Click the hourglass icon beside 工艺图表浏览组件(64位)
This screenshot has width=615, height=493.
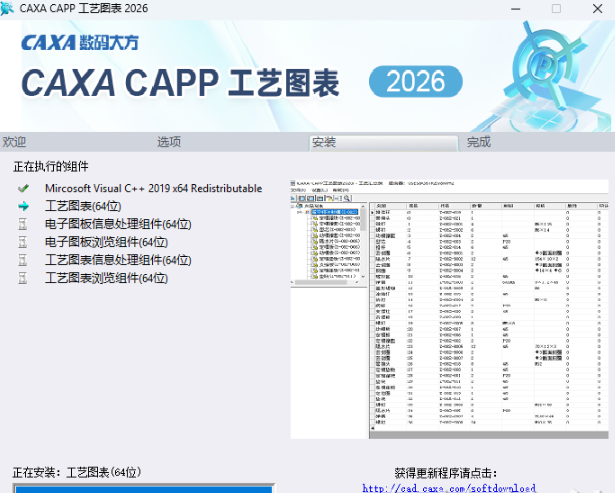[23, 278]
